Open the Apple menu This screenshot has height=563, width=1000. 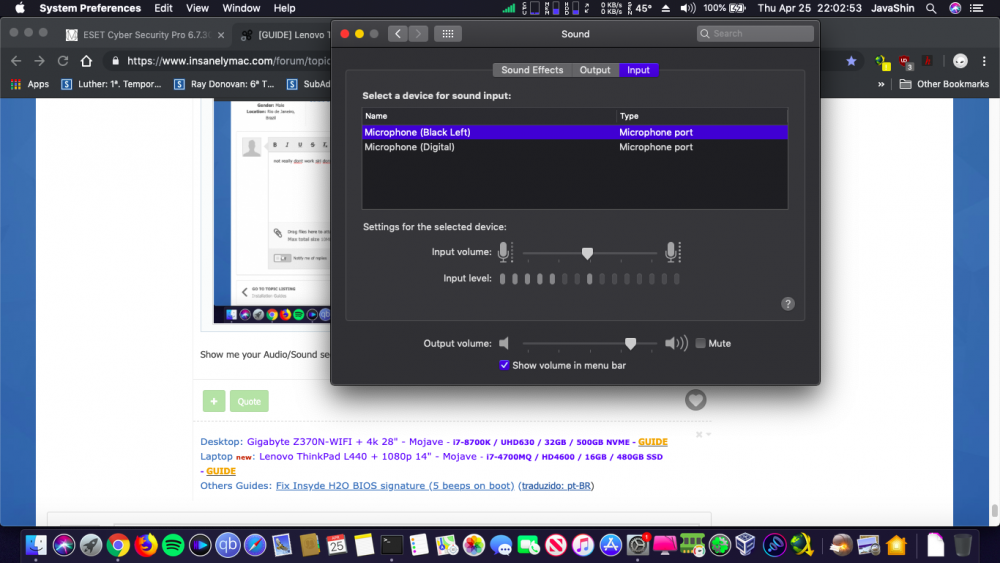click(x=20, y=8)
